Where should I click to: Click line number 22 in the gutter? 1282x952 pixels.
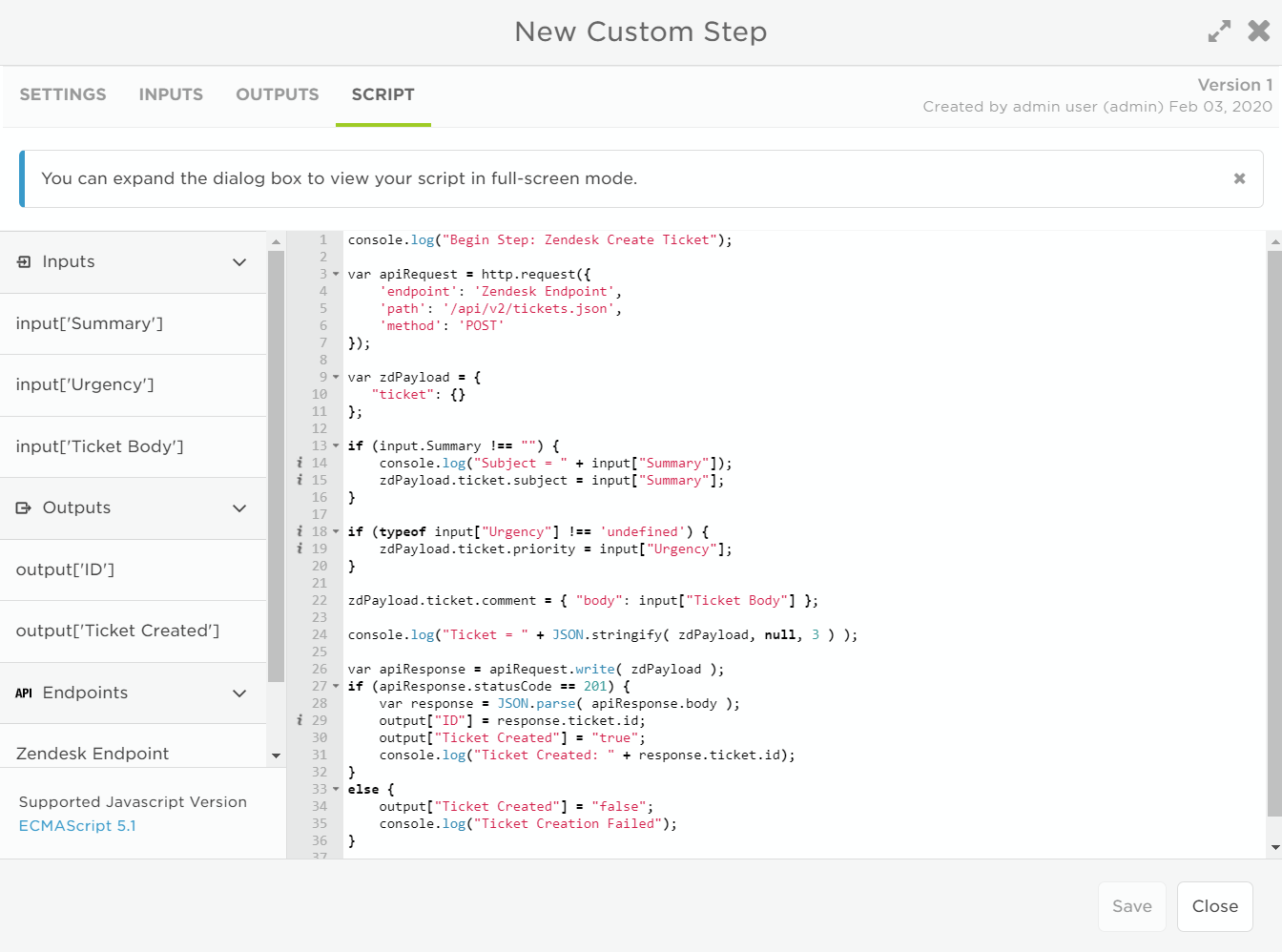tap(319, 601)
